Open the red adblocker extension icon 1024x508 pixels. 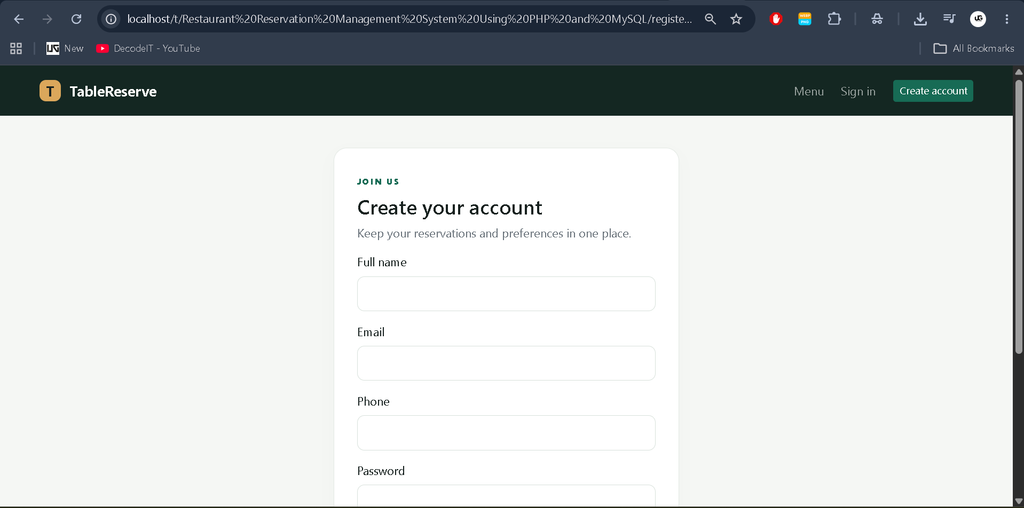tap(776, 19)
